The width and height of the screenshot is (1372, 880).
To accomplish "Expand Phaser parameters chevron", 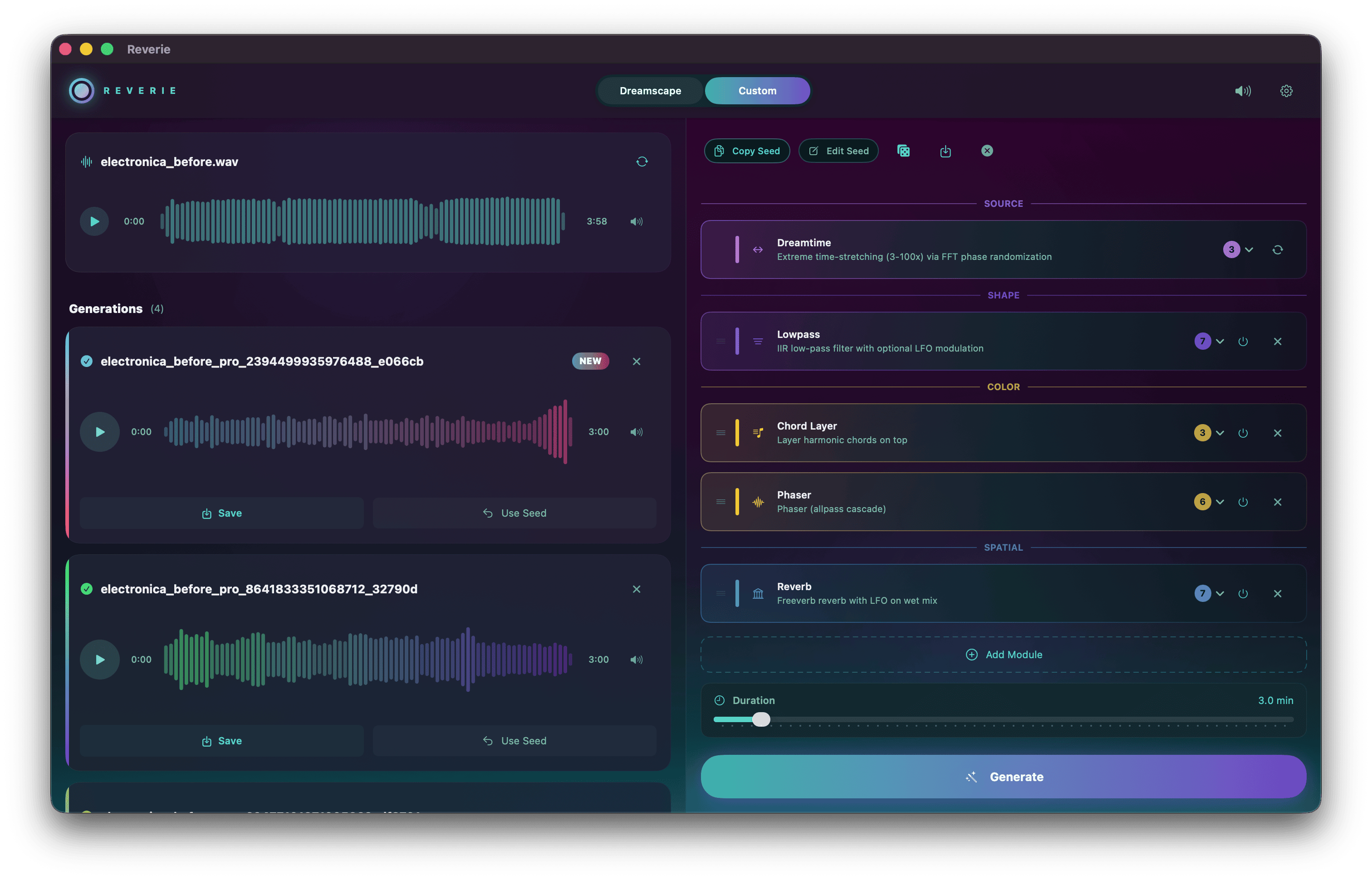I will point(1220,502).
